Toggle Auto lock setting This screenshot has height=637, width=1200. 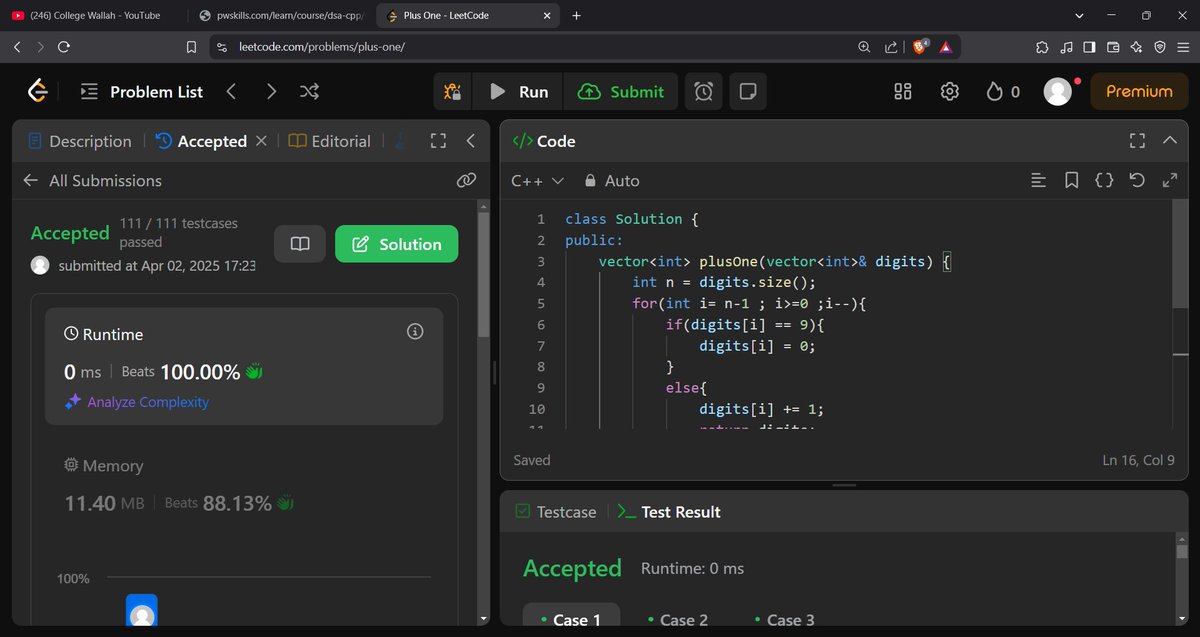click(611, 181)
